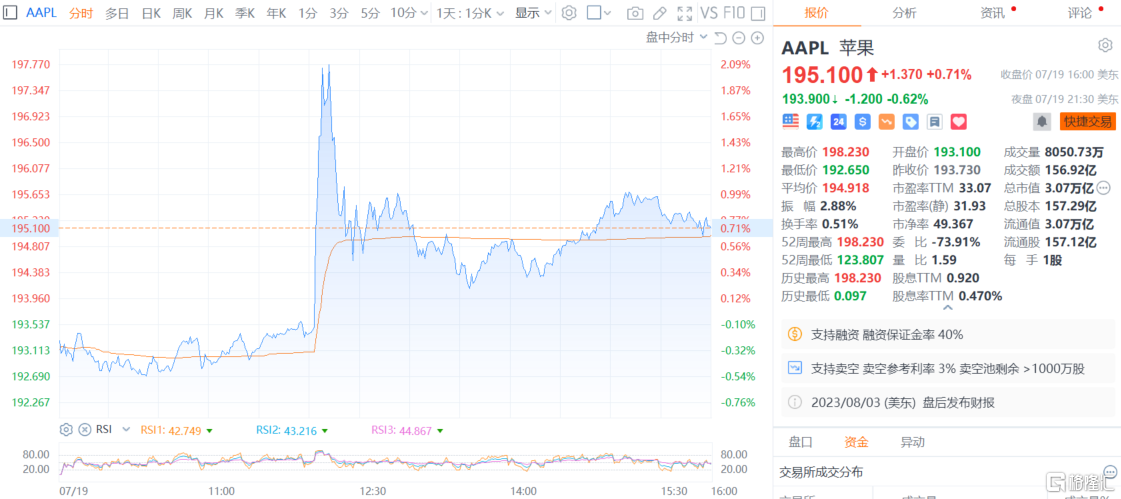Click the lightning Level 2 quote icon
Screen dimensions: 1121x499
point(814,122)
